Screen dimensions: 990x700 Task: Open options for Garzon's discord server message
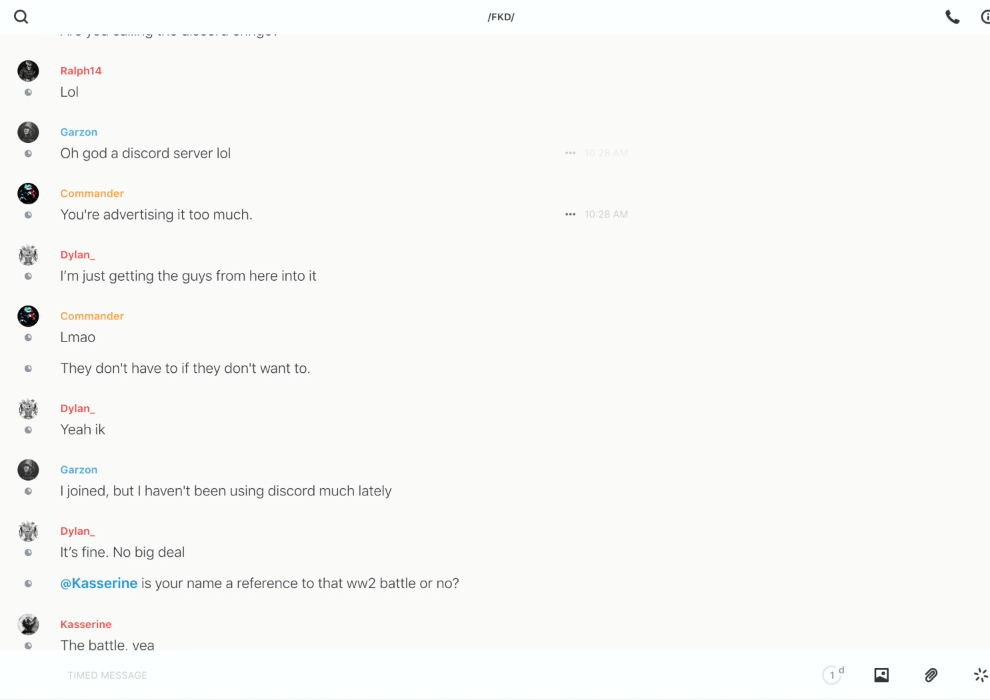tap(570, 153)
